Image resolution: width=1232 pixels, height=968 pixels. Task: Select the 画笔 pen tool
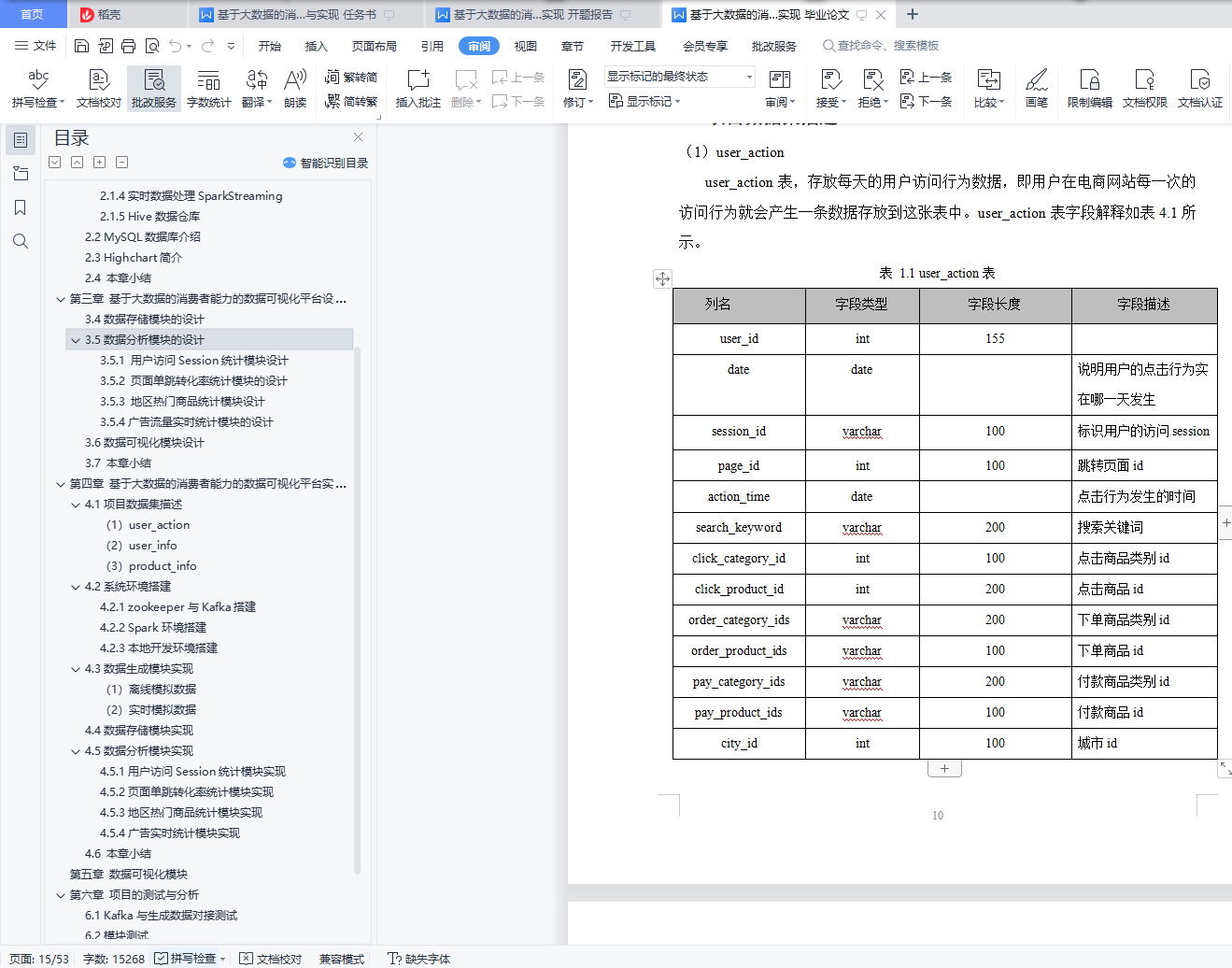(1037, 89)
